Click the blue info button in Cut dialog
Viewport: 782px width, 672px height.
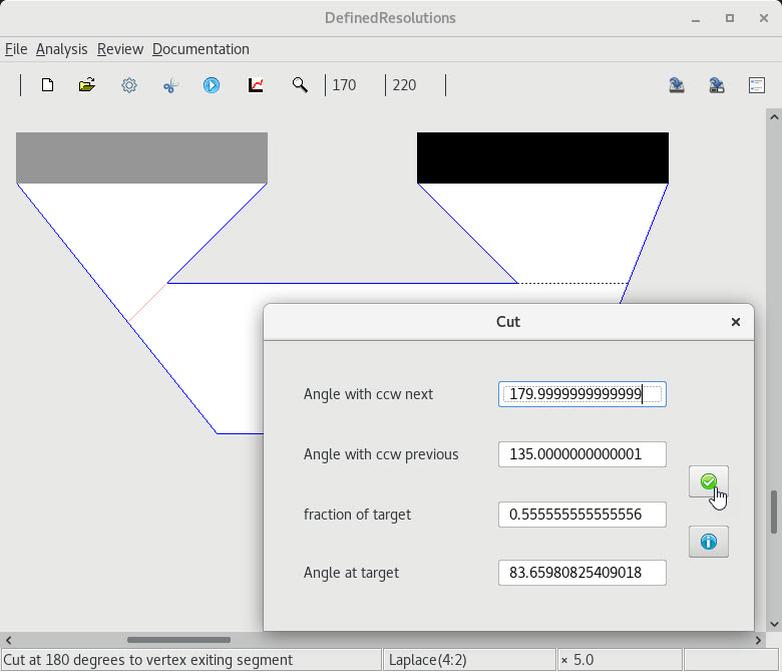[708, 541]
